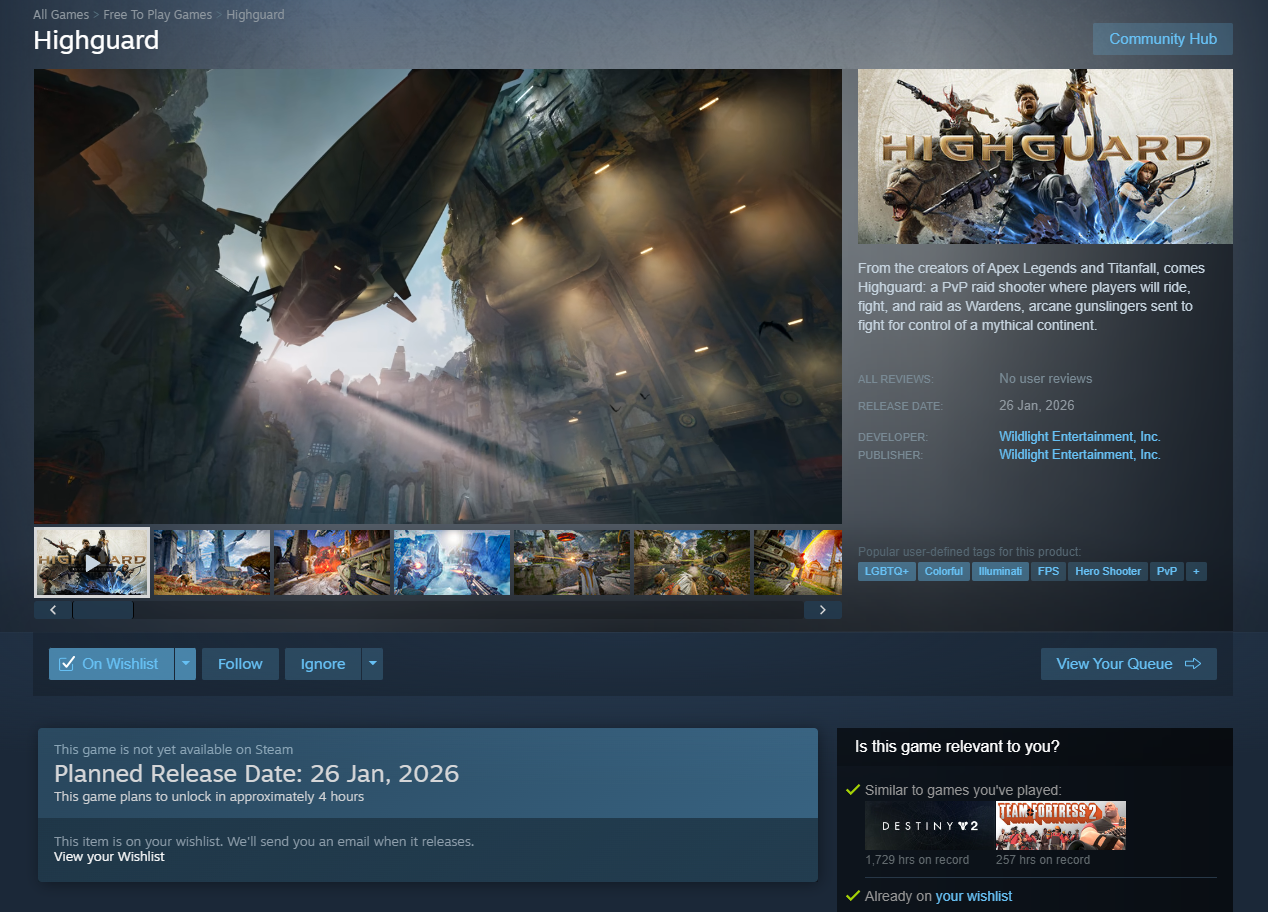Select the LGBTQ+ tag
Image resolution: width=1268 pixels, height=912 pixels.
887,572
